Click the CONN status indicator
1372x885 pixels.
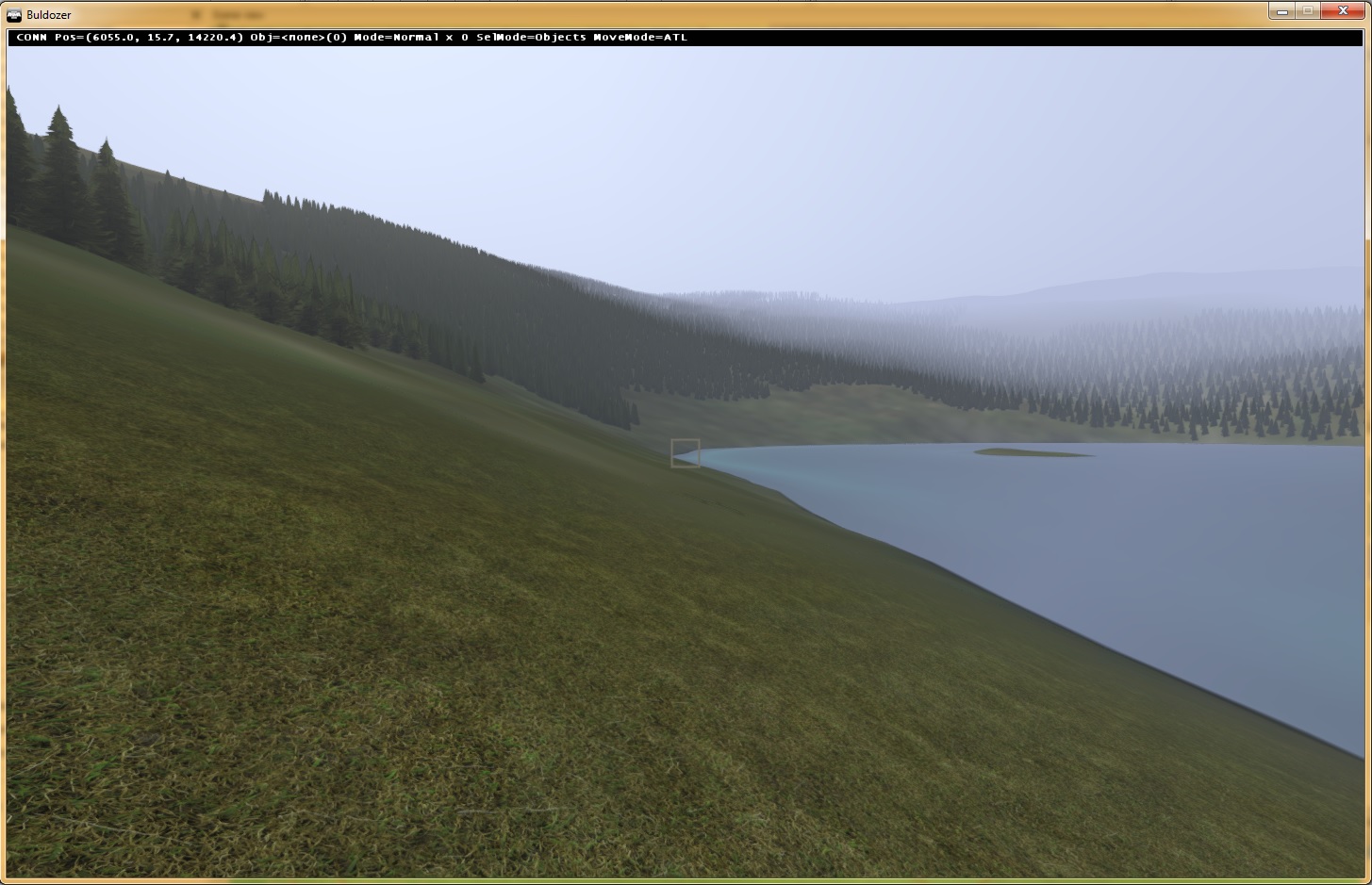[31, 38]
